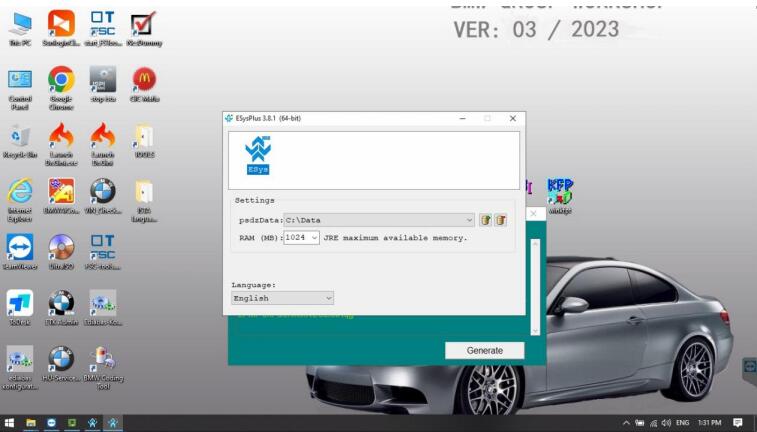This screenshot has height=432, width=757.
Task: Open This PC desktop icon
Action: pos(20,28)
